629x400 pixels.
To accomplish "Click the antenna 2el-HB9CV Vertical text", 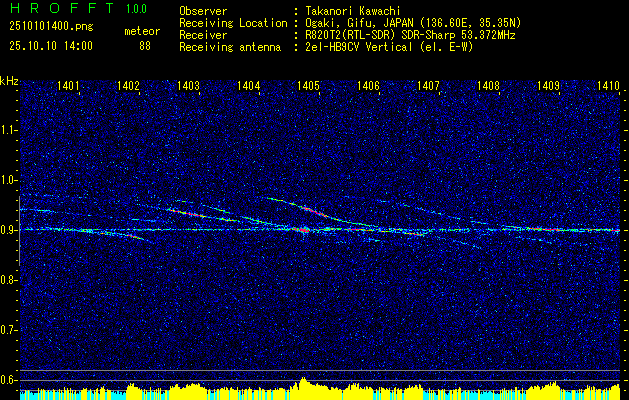I will pyautogui.click(x=359, y=47).
